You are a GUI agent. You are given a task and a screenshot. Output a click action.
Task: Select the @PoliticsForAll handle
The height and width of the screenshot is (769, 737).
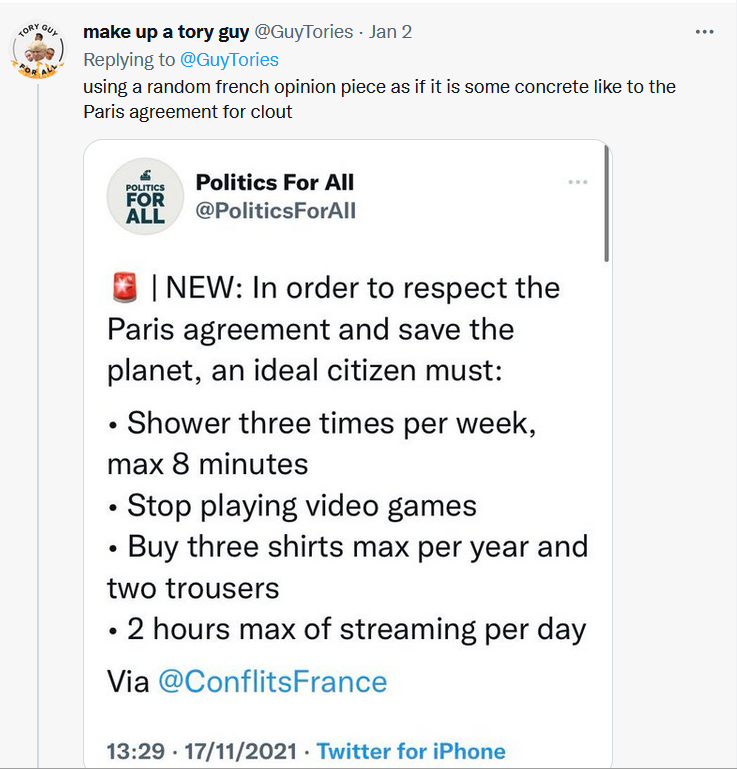click(x=276, y=210)
